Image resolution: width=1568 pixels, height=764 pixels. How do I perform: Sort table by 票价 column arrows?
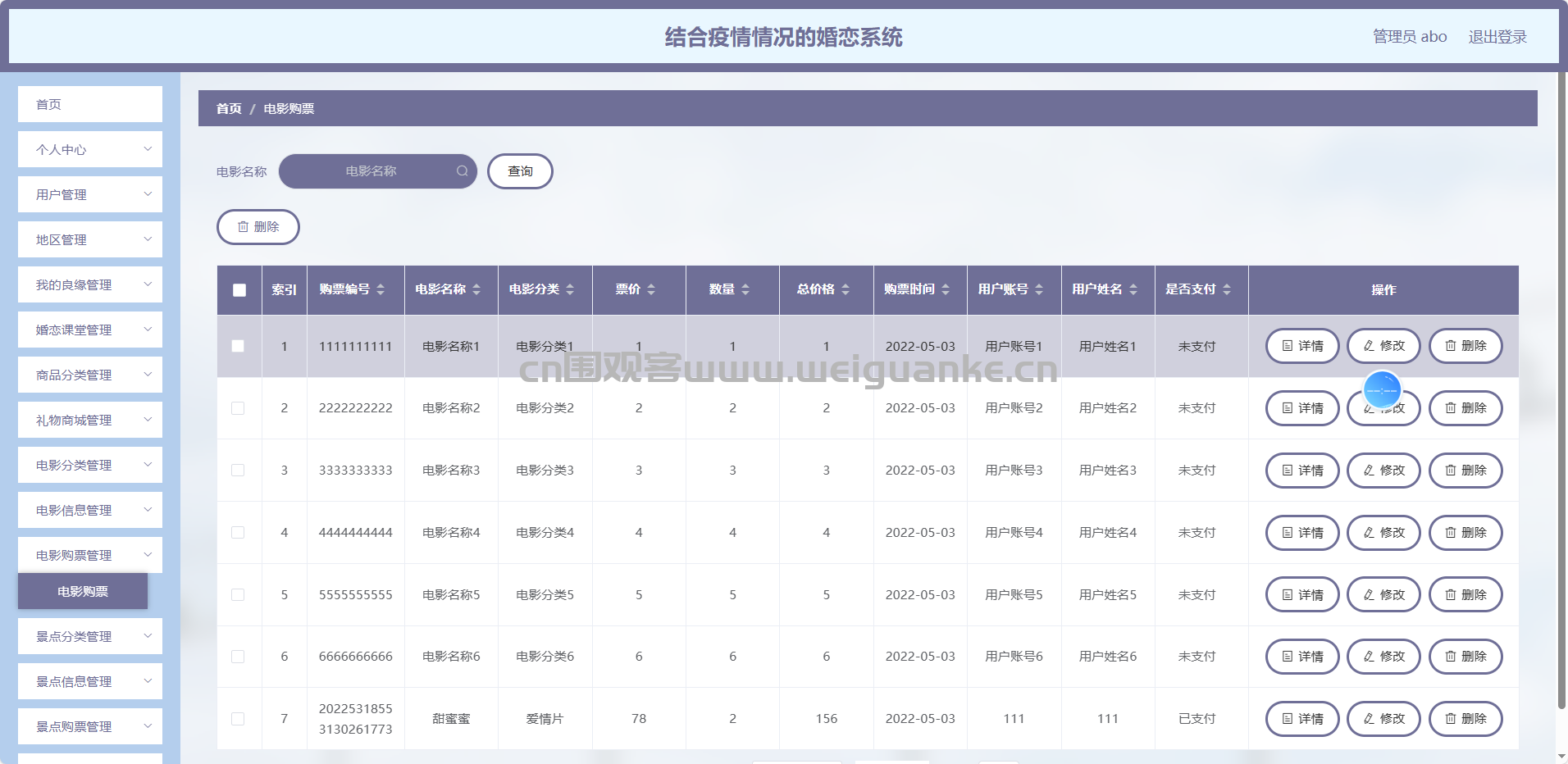click(651, 289)
